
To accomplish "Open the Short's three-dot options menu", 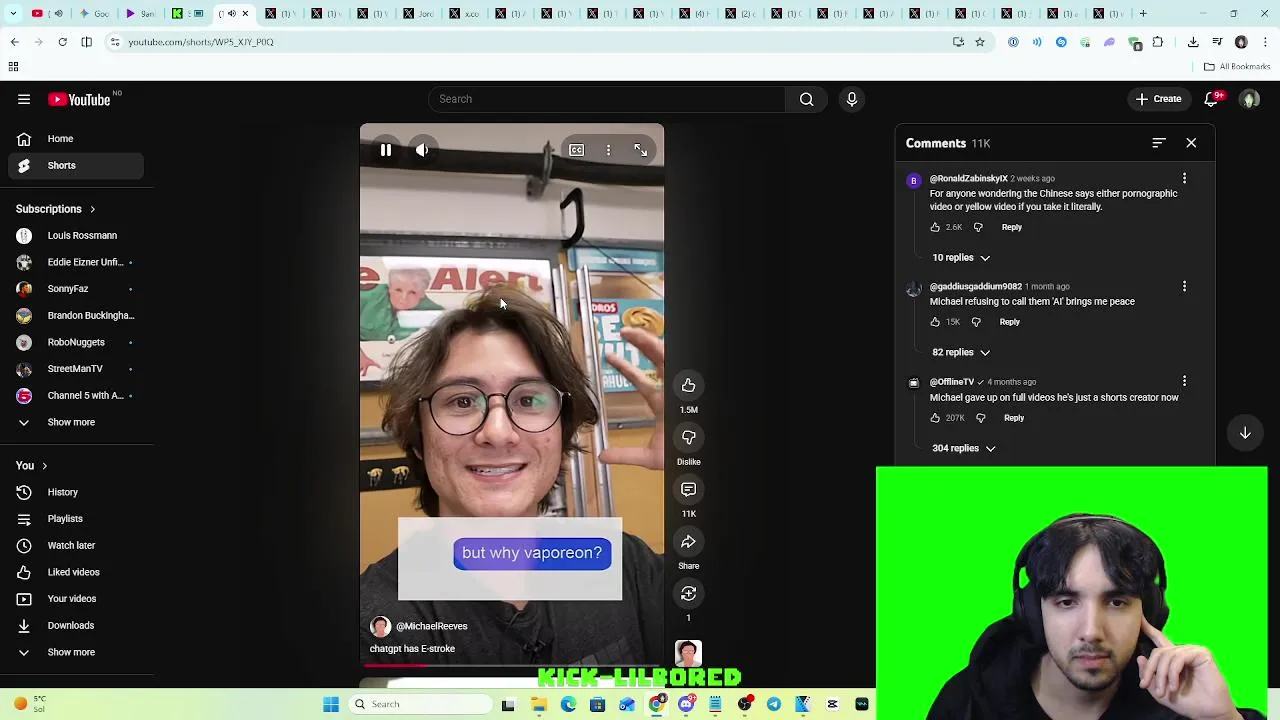I will [x=608, y=150].
